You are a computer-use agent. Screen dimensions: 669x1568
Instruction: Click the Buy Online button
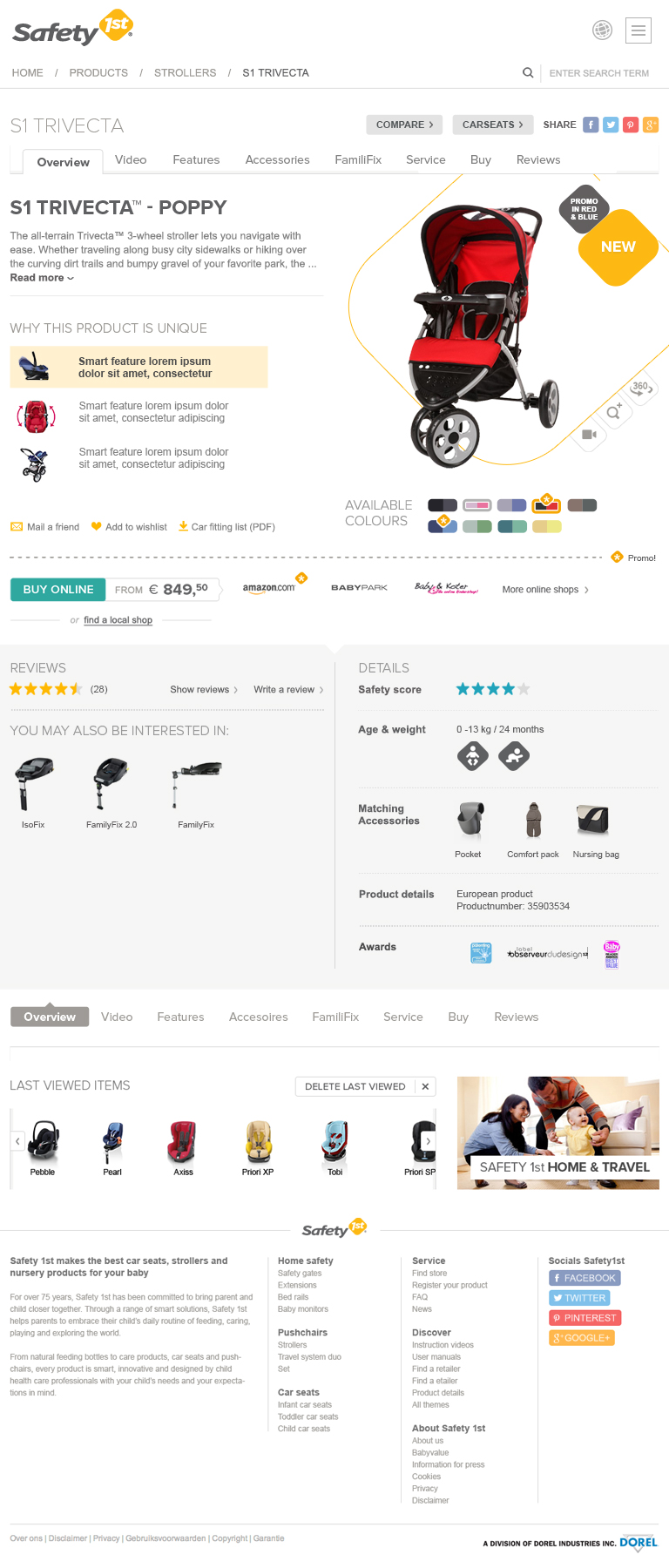point(58,590)
